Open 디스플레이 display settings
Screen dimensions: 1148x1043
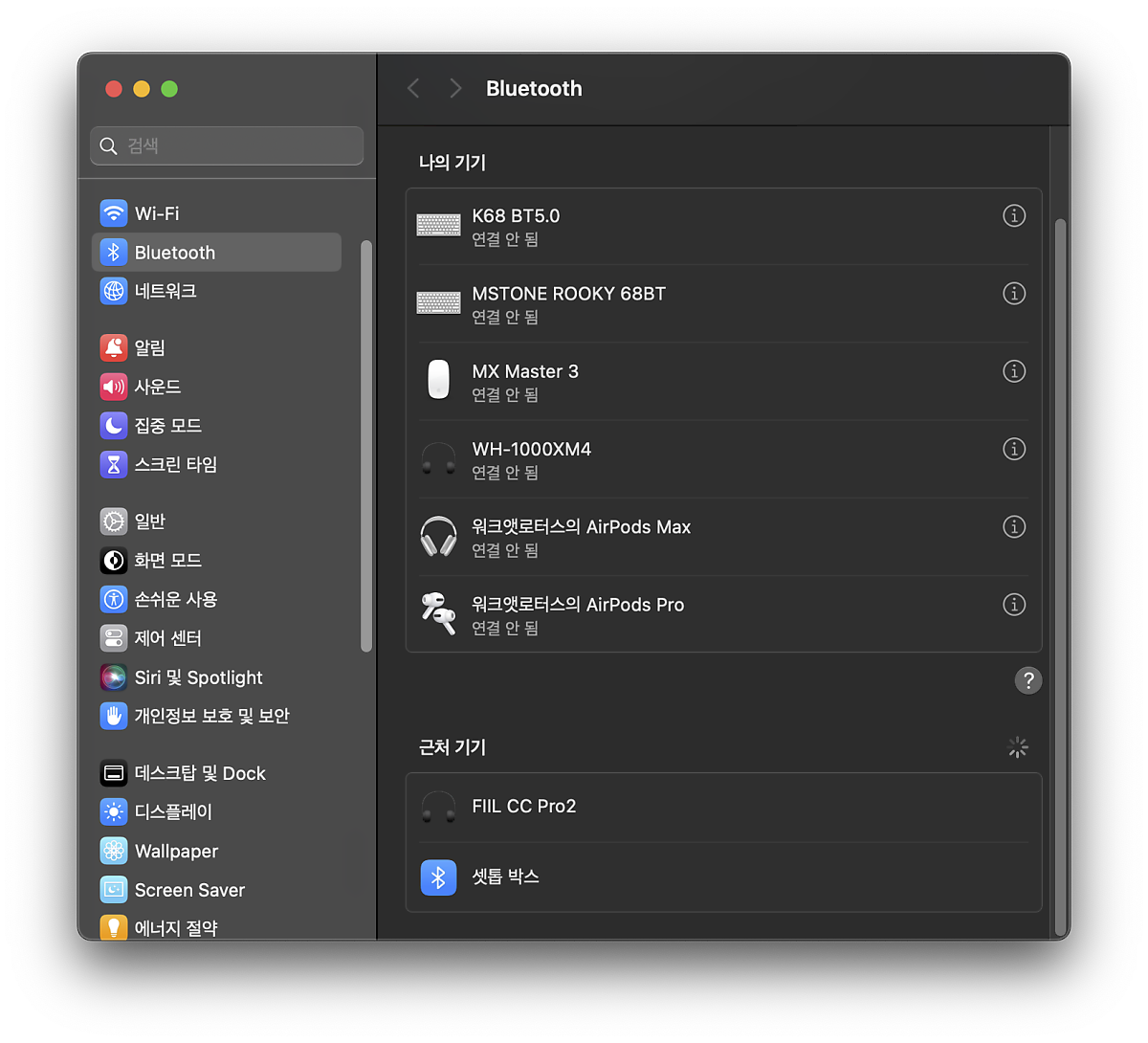pyautogui.click(x=216, y=812)
